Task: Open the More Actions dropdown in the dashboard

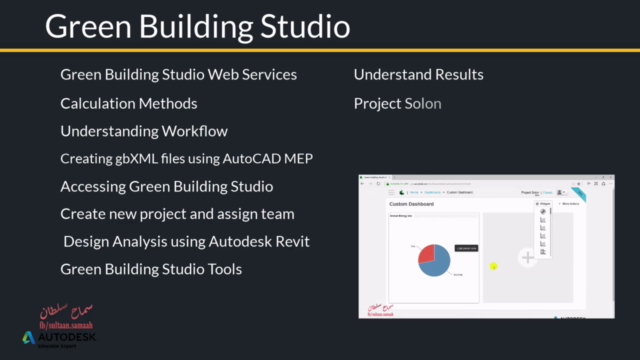Action: 569,204
